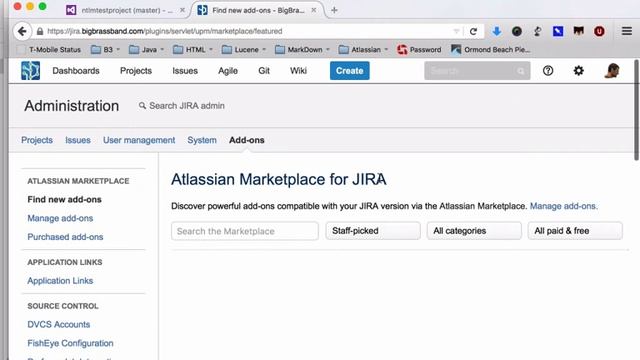Click the Search the Marketplace field
This screenshot has width=640, height=360.
click(x=245, y=231)
